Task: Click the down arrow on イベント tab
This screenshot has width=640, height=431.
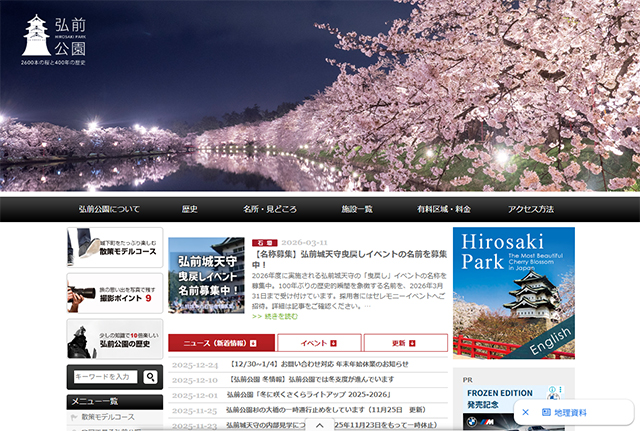Action: (333, 343)
